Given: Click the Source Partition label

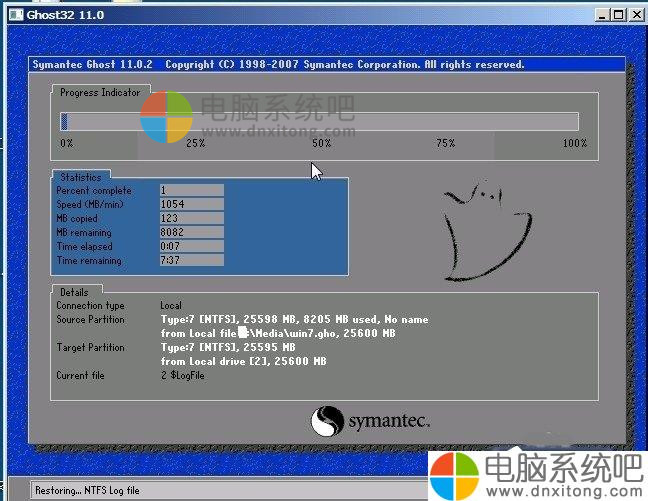Looking at the screenshot, I should [x=90, y=320].
